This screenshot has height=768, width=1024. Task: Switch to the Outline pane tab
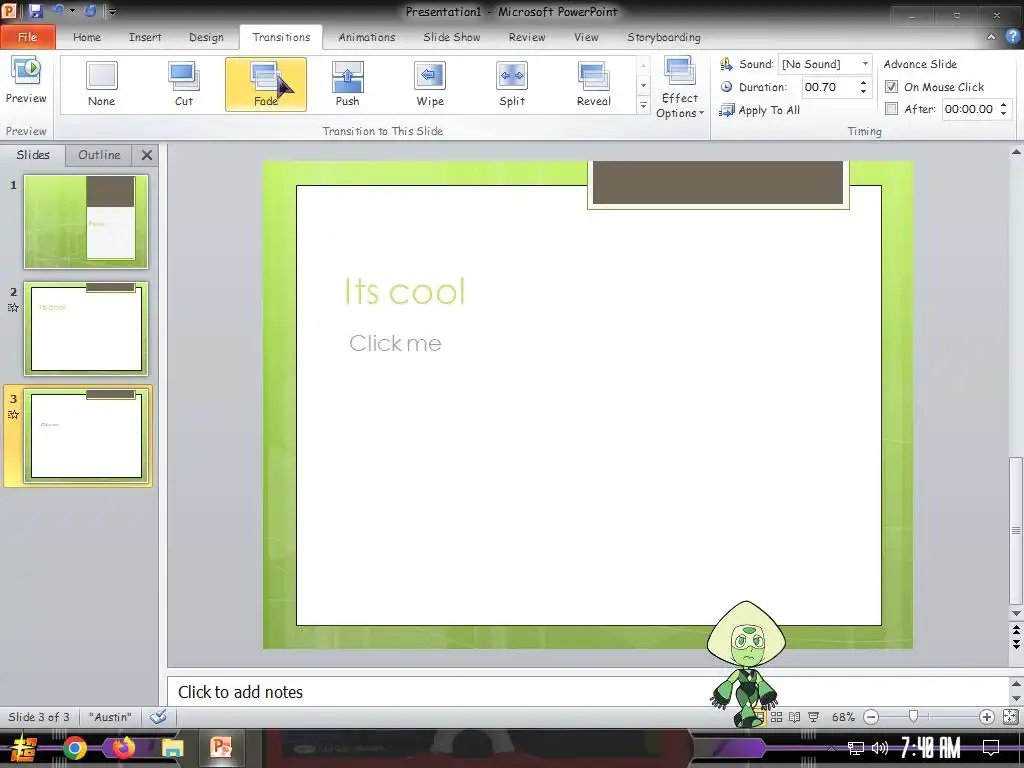tap(99, 155)
